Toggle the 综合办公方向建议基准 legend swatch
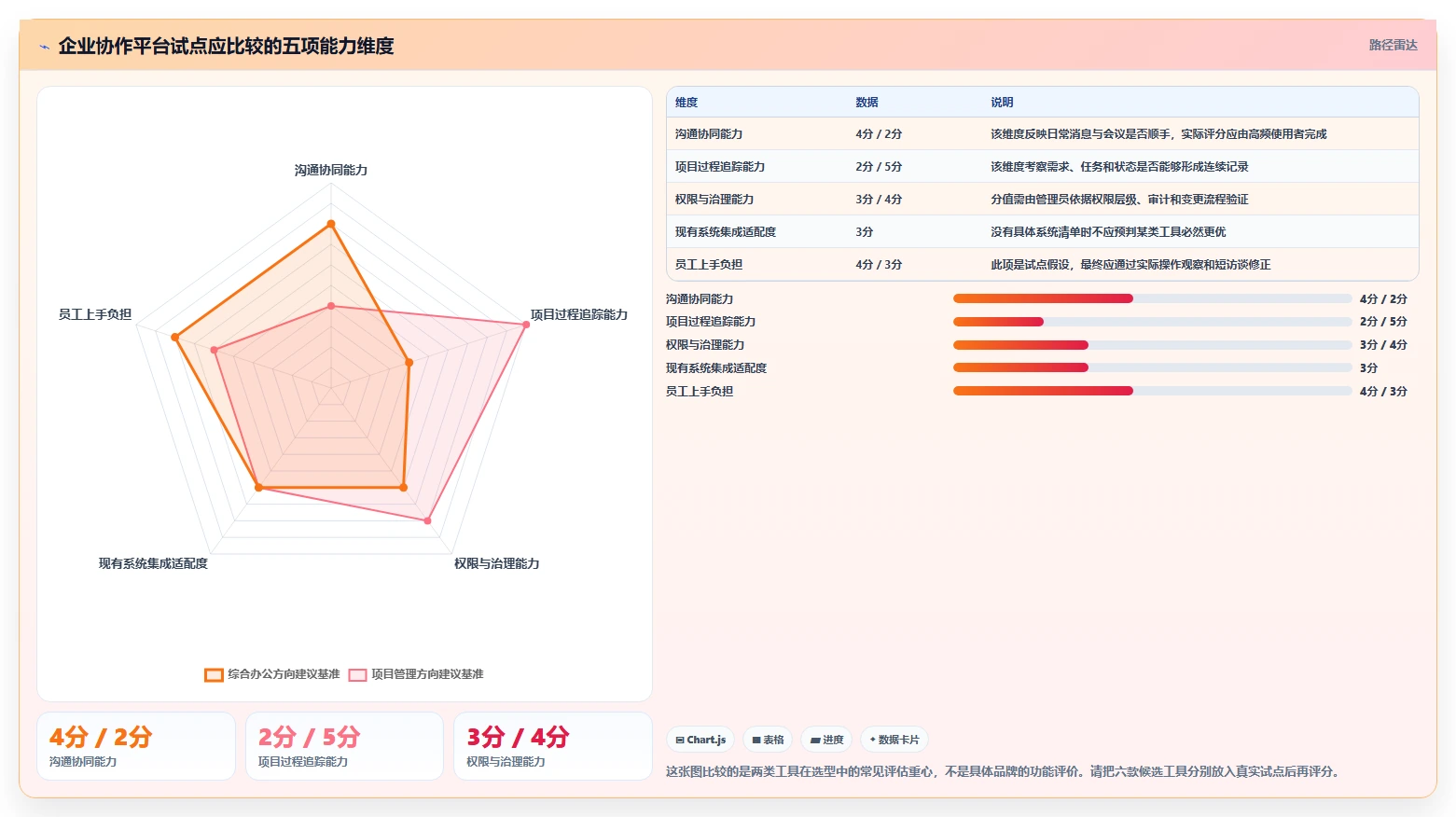 coord(214,674)
